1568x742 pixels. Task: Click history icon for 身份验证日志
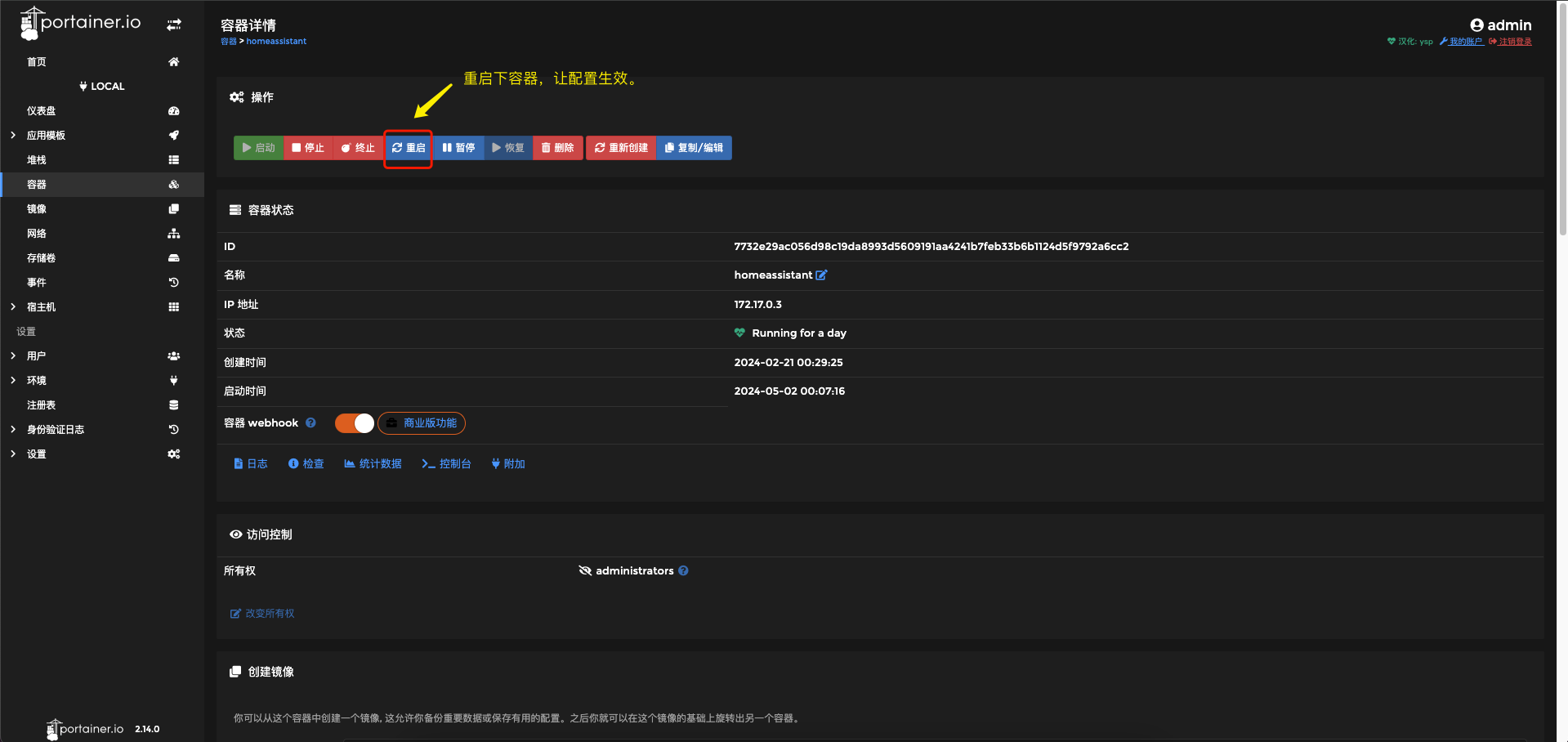click(173, 430)
